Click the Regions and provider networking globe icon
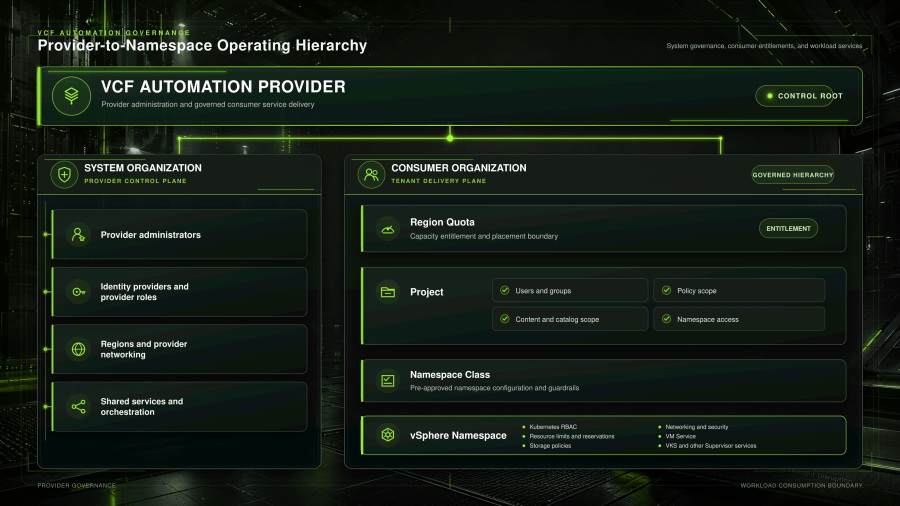The image size is (900, 506). (x=78, y=349)
